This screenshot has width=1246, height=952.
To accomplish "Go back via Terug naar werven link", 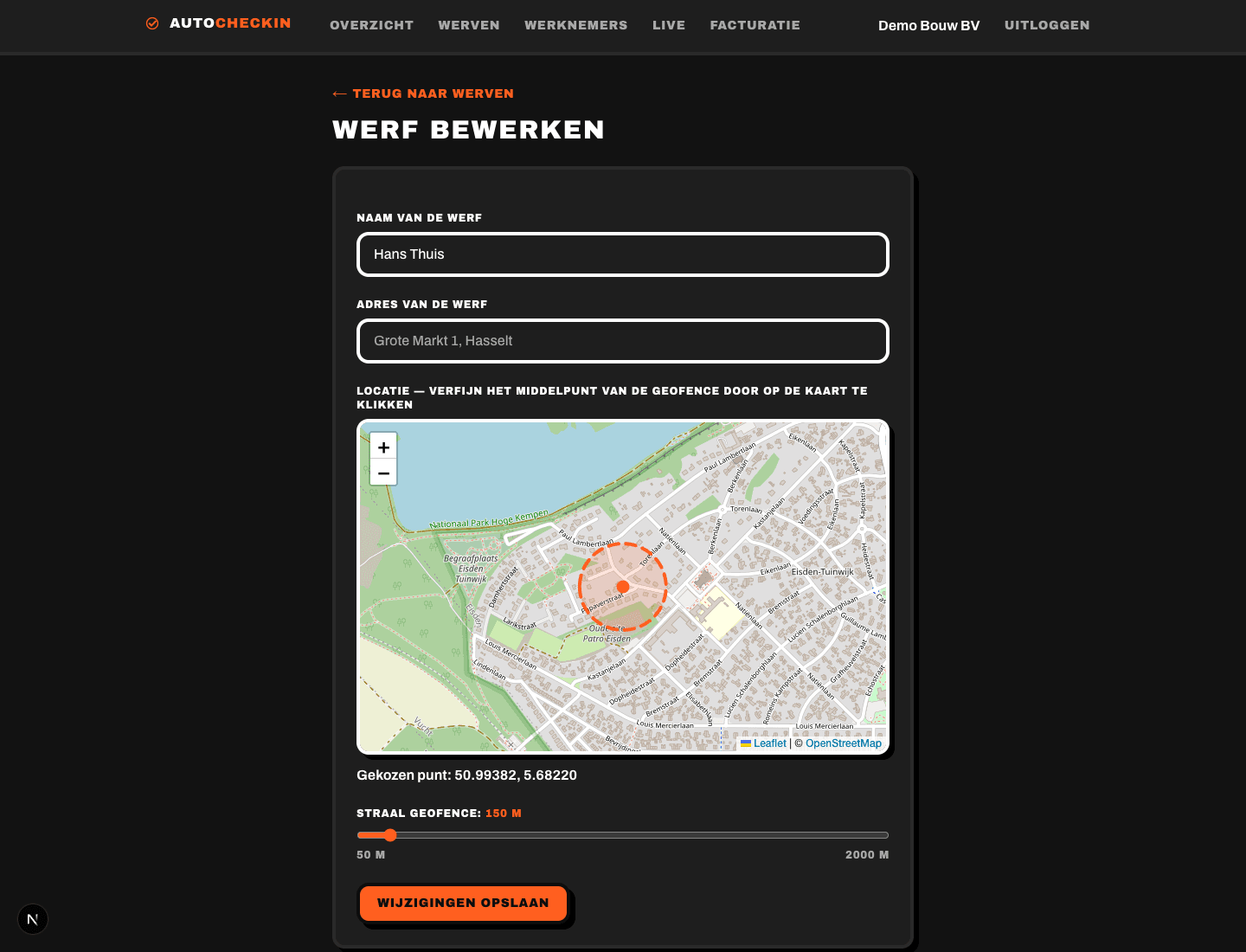I will tap(423, 93).
